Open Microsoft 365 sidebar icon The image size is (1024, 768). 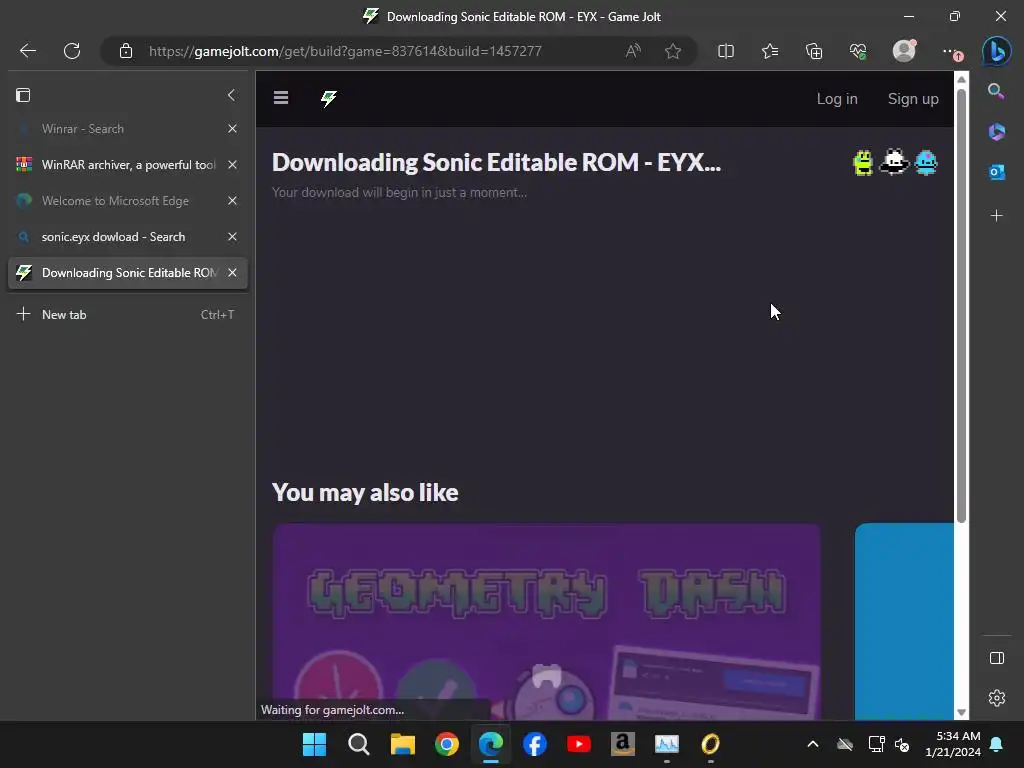point(996,132)
